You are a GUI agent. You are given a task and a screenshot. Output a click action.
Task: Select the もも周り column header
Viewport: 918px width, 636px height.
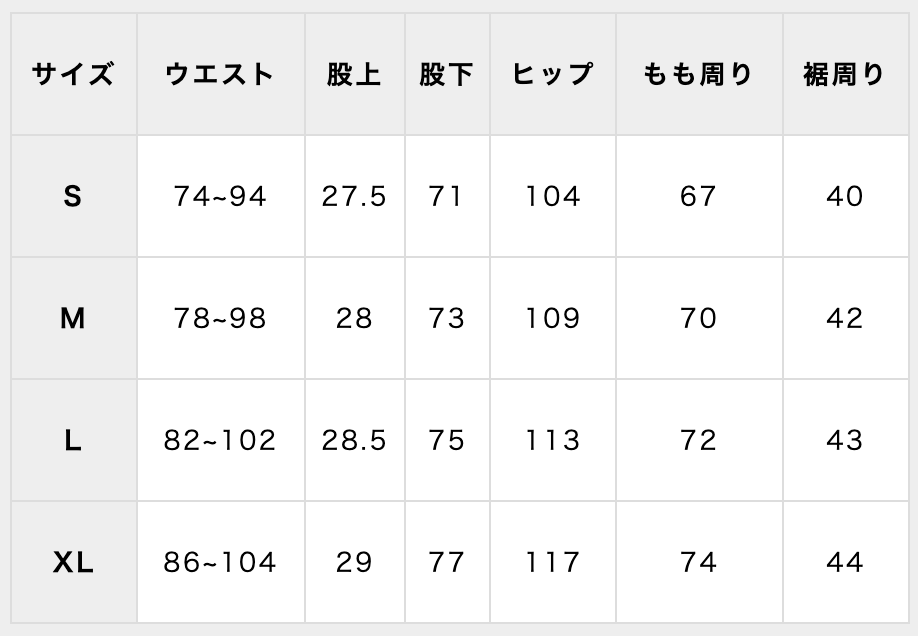(698, 74)
